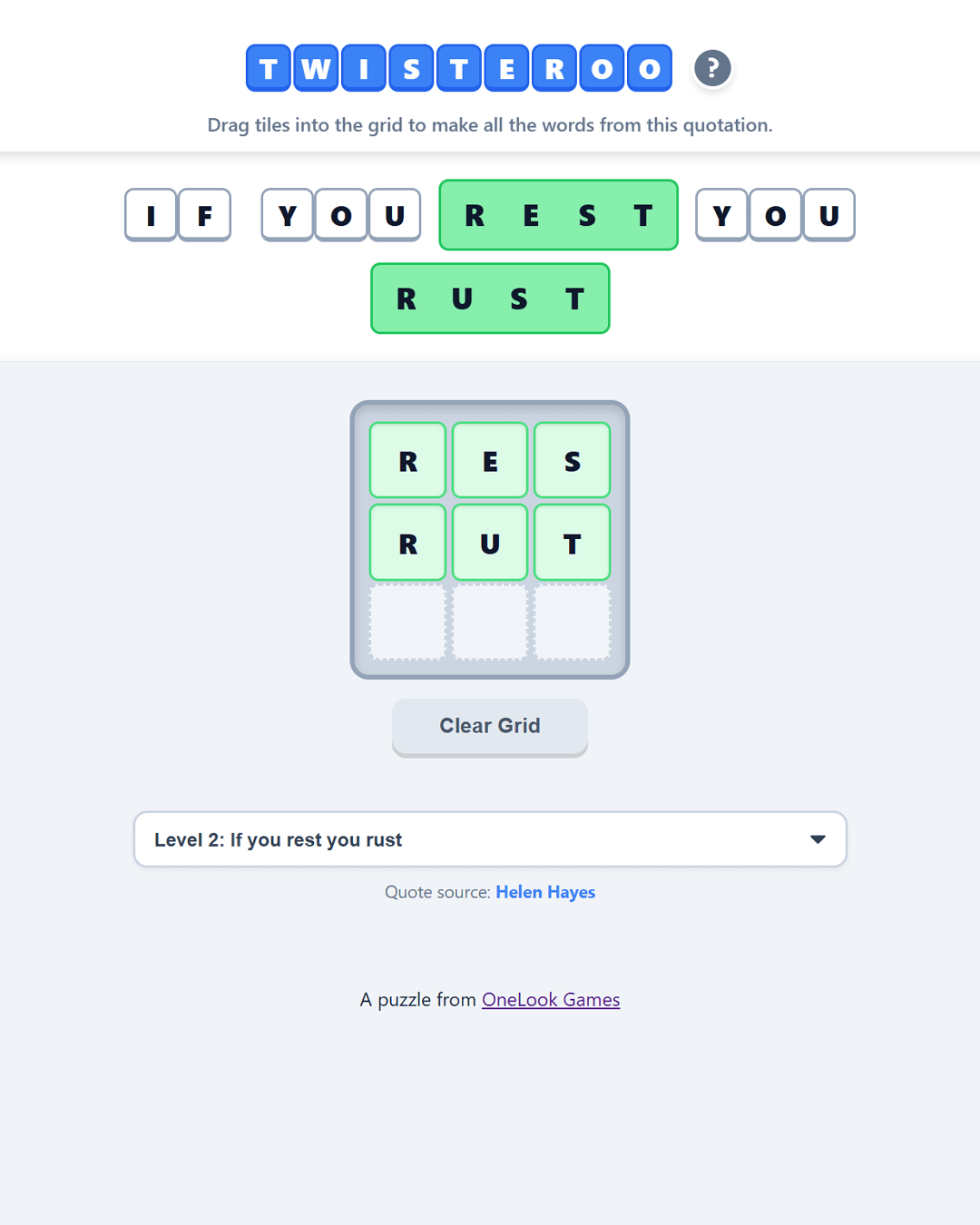Visit the OneLook Games link
The image size is (980, 1225).
pos(551,999)
